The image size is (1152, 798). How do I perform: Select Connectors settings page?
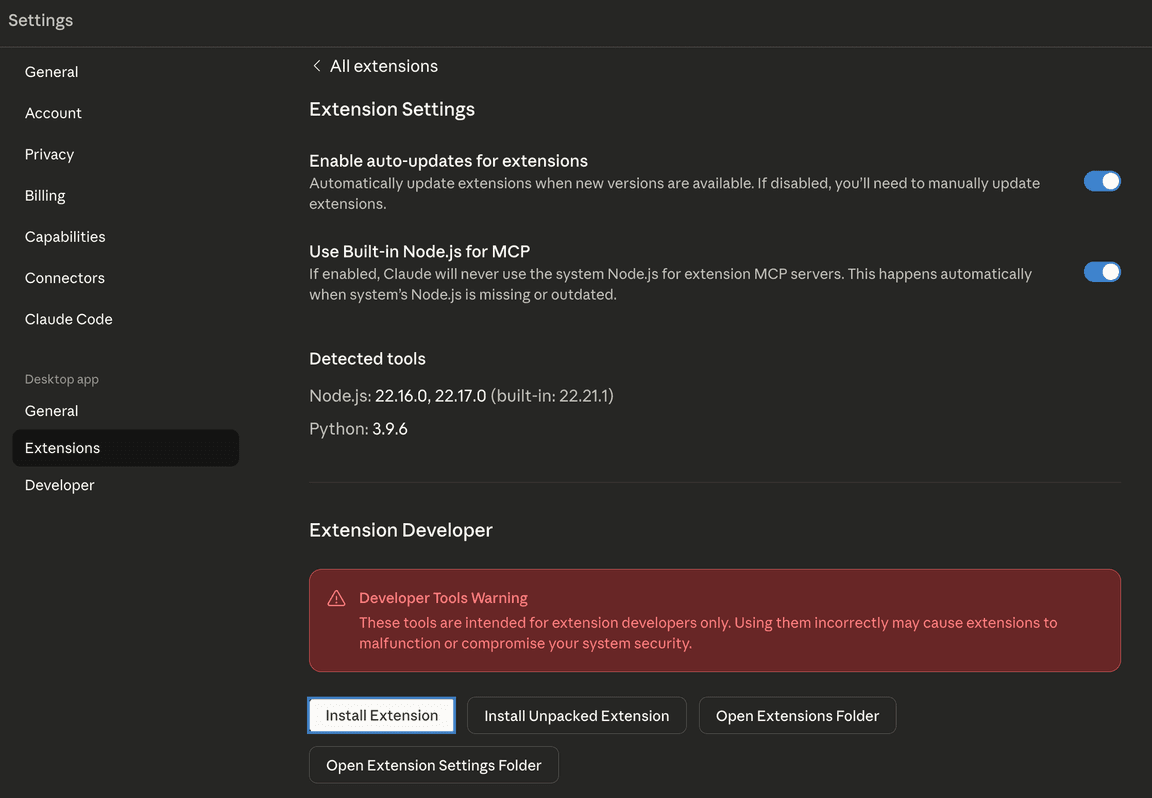click(x=65, y=278)
